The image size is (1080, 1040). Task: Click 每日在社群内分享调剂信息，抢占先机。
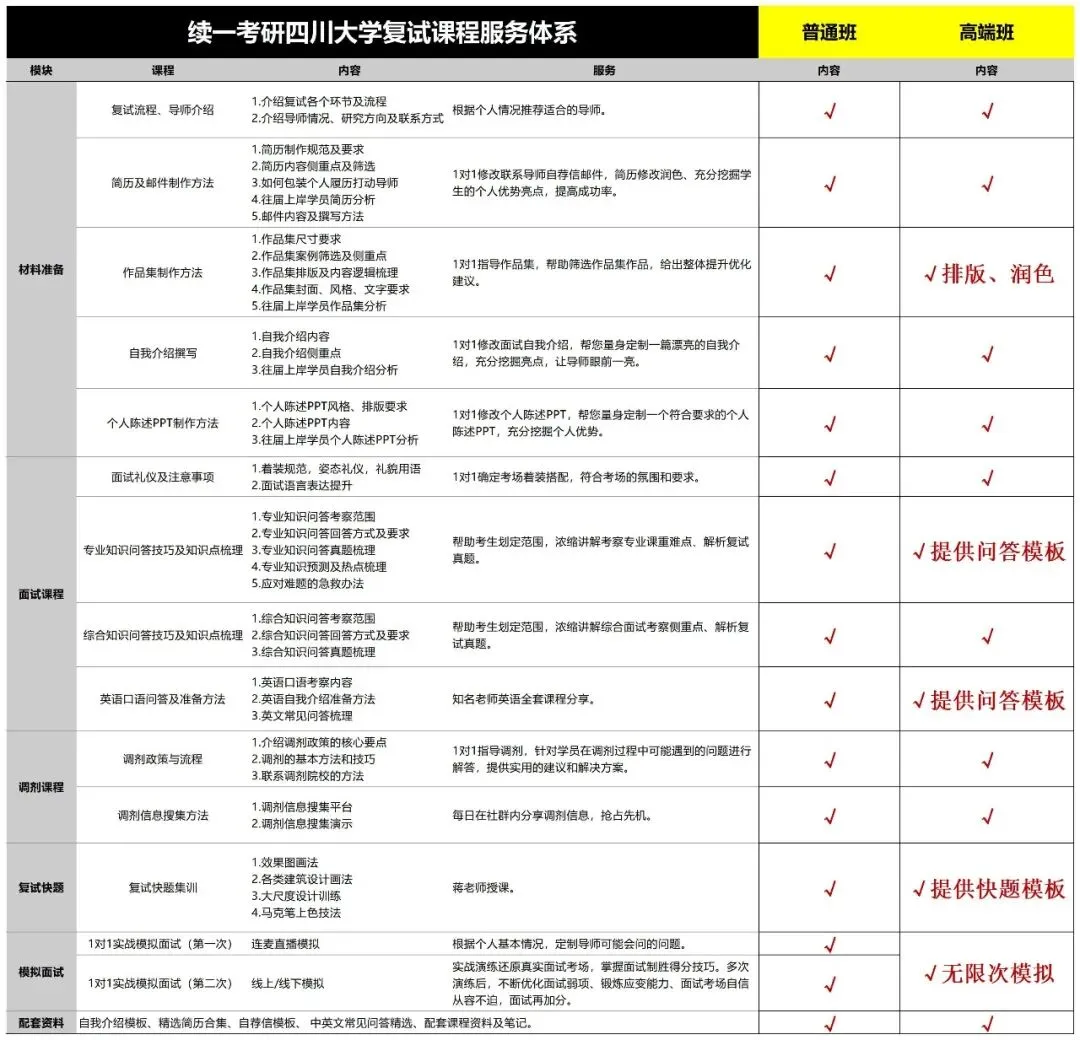[552, 815]
